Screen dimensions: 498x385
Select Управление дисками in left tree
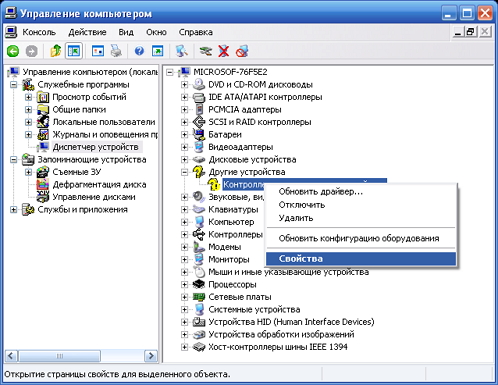(94, 197)
